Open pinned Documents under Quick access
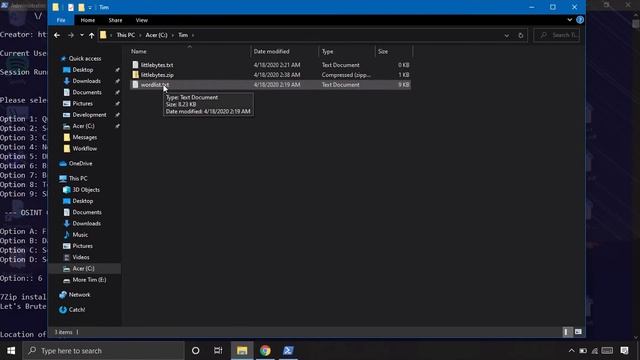 point(87,92)
